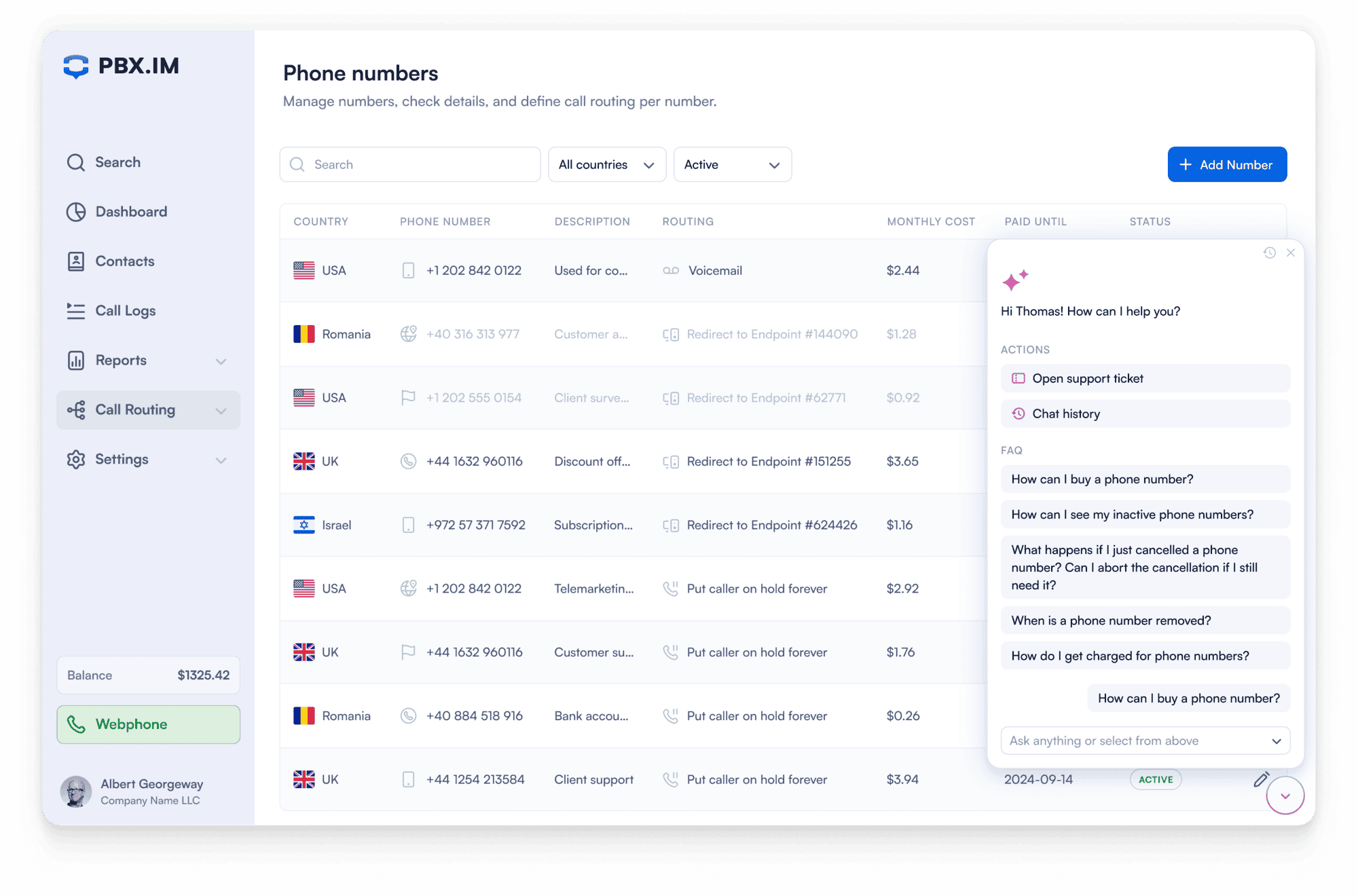Click the globe icon beside +40 316 313 977
This screenshot has width=1358, height=896.
click(x=408, y=334)
